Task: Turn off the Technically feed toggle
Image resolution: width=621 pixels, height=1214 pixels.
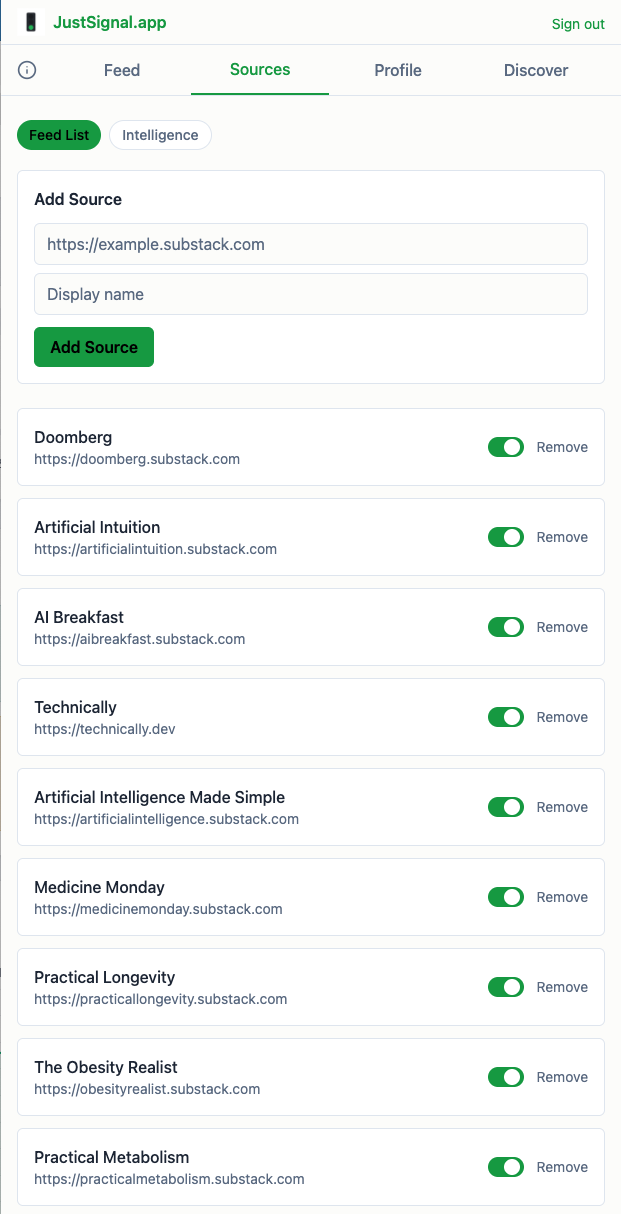Action: coord(506,717)
